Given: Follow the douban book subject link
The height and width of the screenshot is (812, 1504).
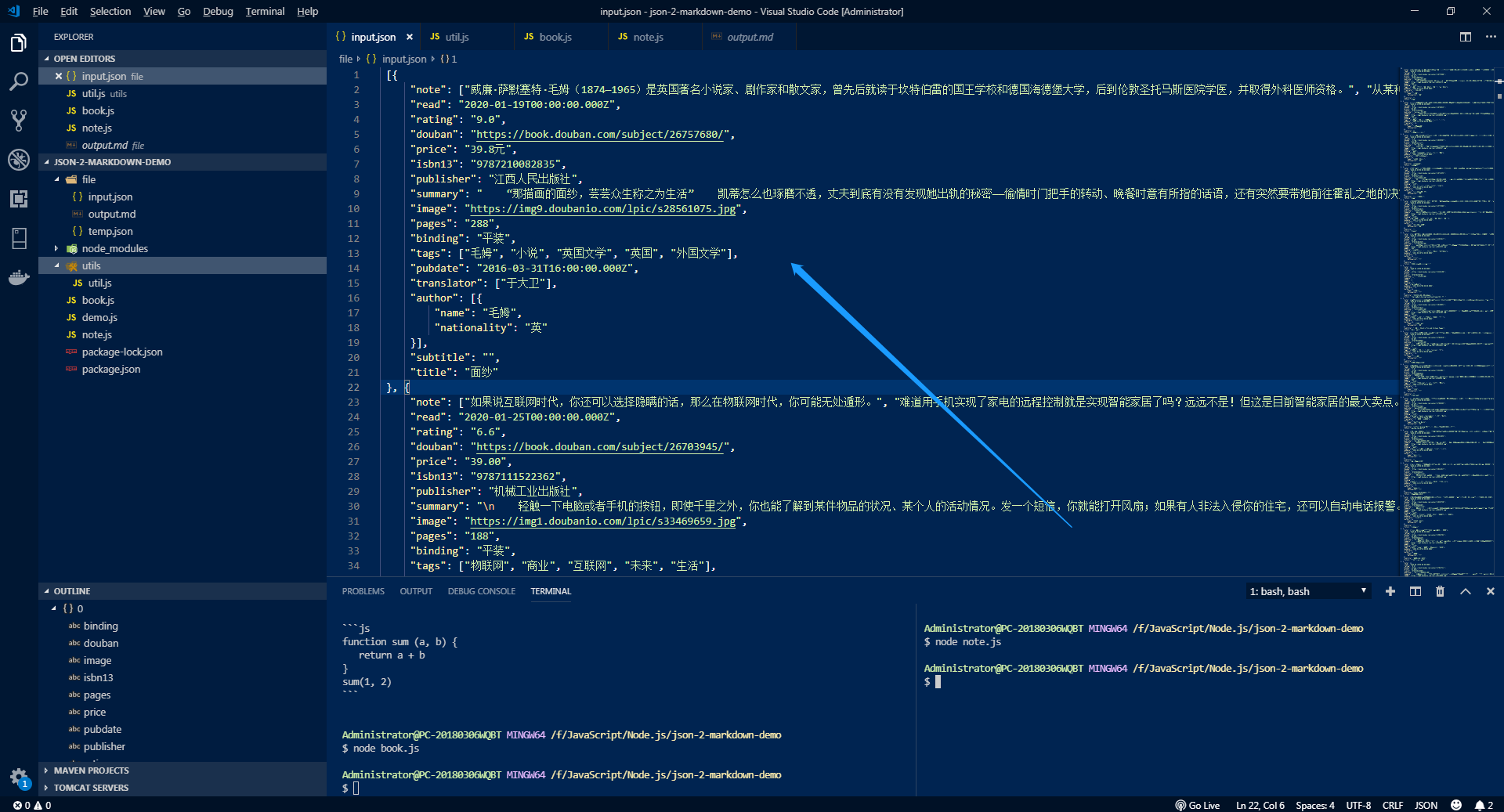Looking at the screenshot, I should (600, 134).
